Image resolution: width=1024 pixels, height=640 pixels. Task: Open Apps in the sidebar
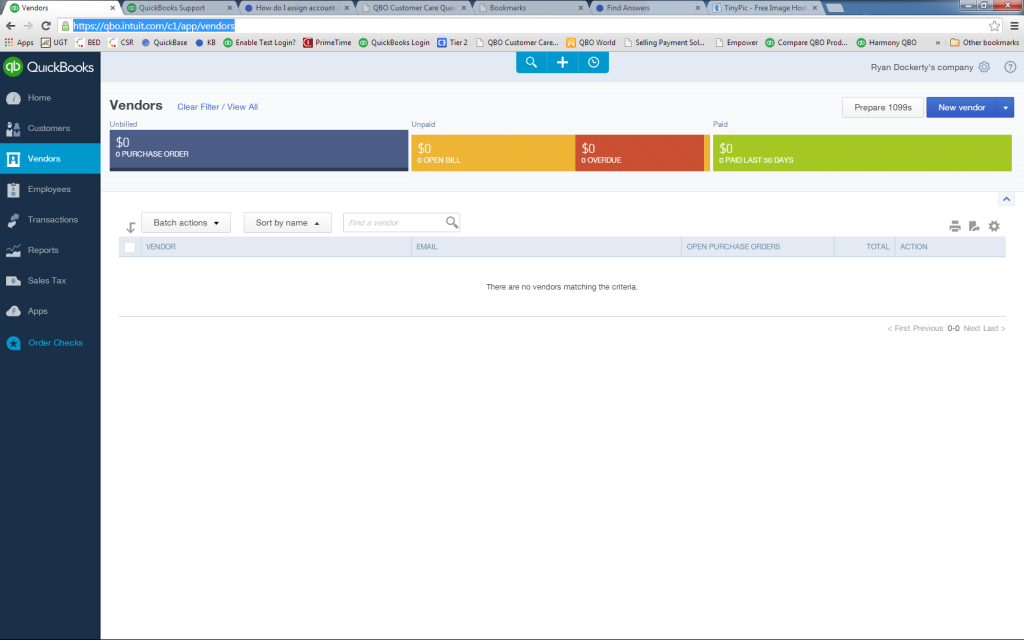point(50,312)
